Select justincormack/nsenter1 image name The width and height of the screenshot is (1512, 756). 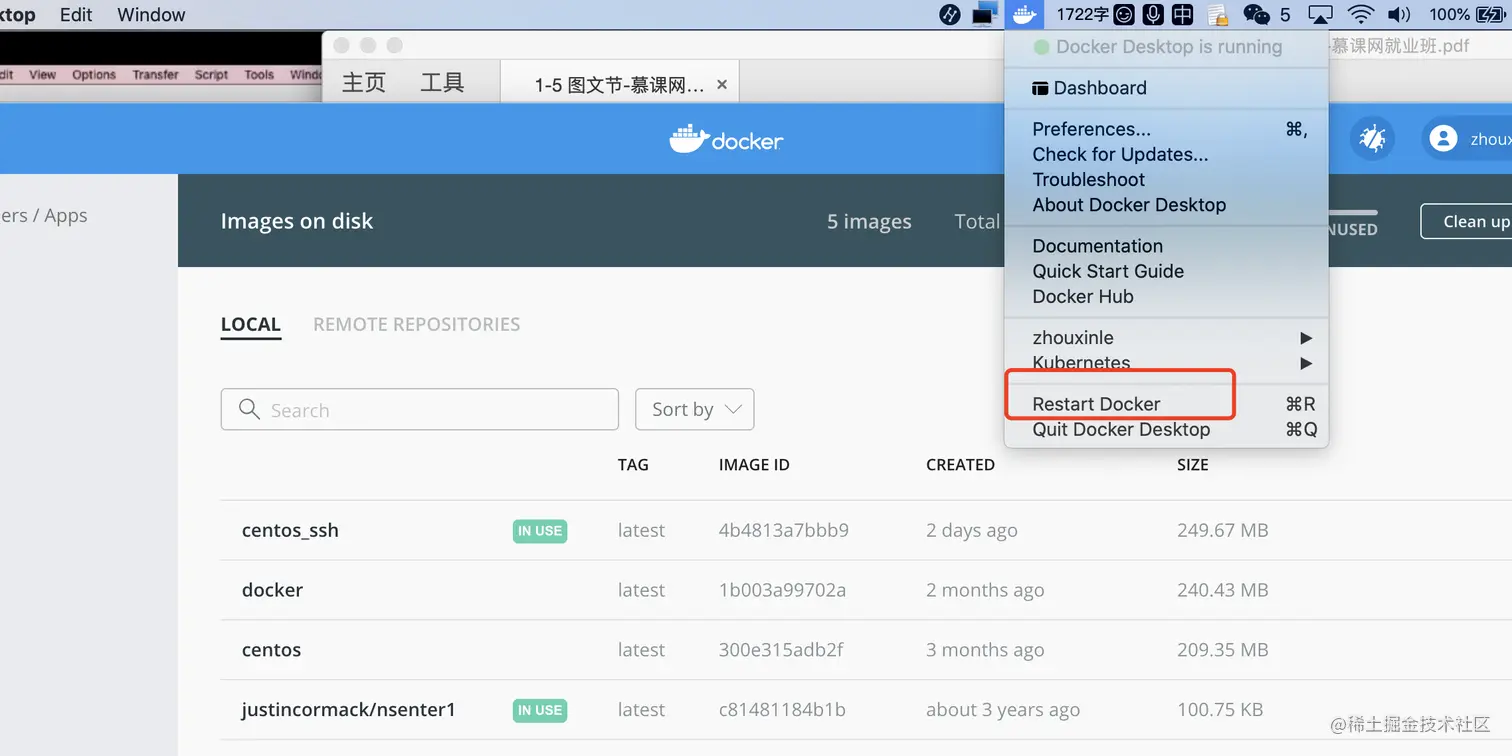point(349,710)
